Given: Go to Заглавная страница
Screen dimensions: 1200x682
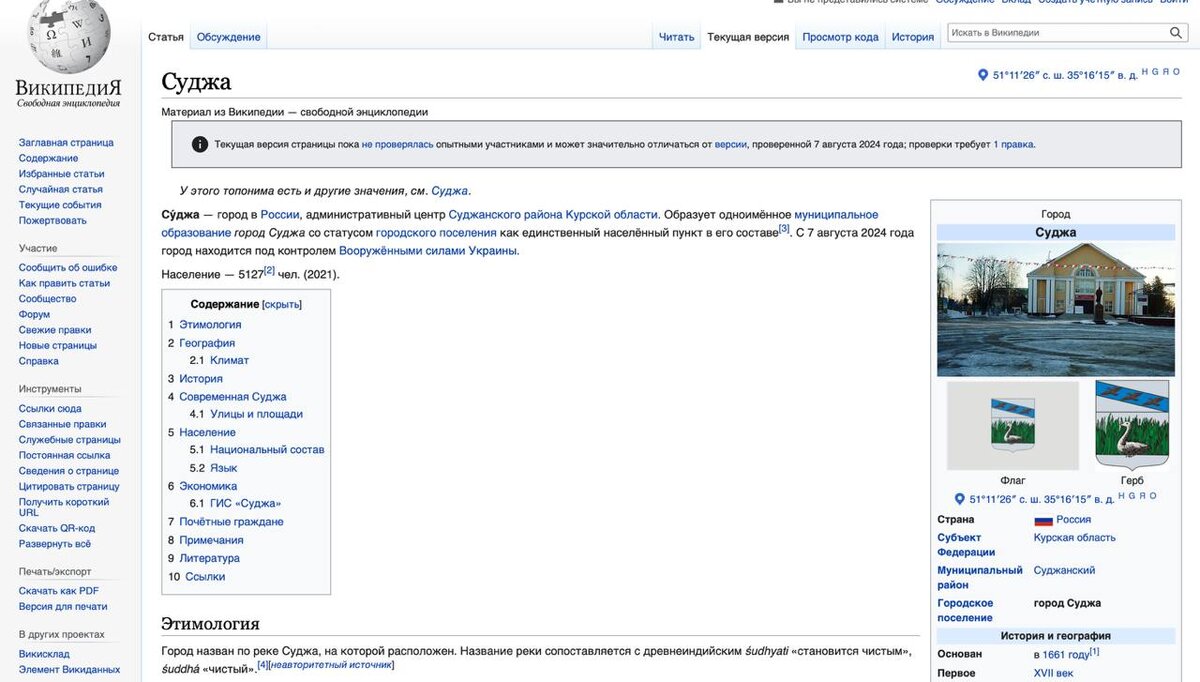Looking at the screenshot, I should pos(66,142).
